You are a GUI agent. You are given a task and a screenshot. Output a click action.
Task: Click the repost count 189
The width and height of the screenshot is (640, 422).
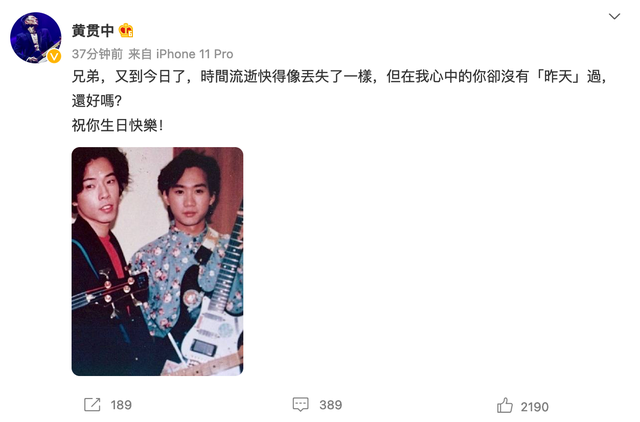coord(121,405)
